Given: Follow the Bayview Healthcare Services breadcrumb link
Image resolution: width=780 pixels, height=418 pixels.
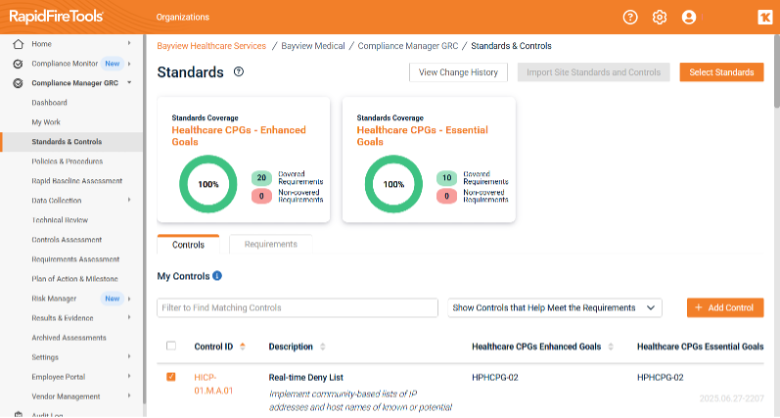Looking at the screenshot, I should (211, 46).
